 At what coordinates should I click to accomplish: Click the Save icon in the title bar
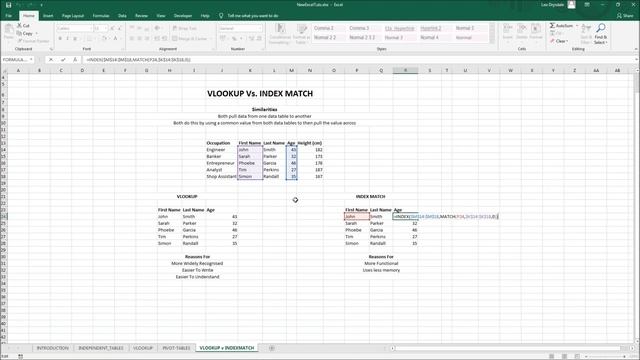coord(9,5)
